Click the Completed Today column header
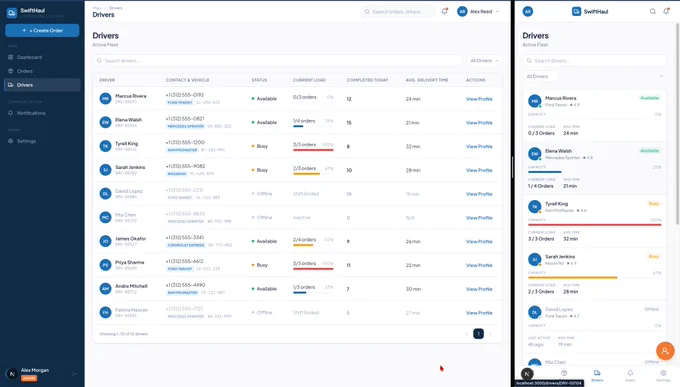The height and width of the screenshot is (387, 680). [x=367, y=80]
